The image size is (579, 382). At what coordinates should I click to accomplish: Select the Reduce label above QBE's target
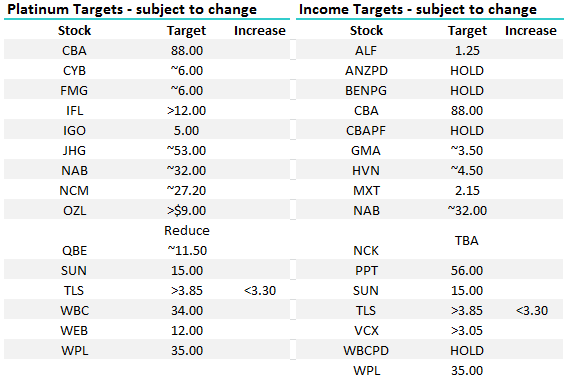tap(186, 230)
